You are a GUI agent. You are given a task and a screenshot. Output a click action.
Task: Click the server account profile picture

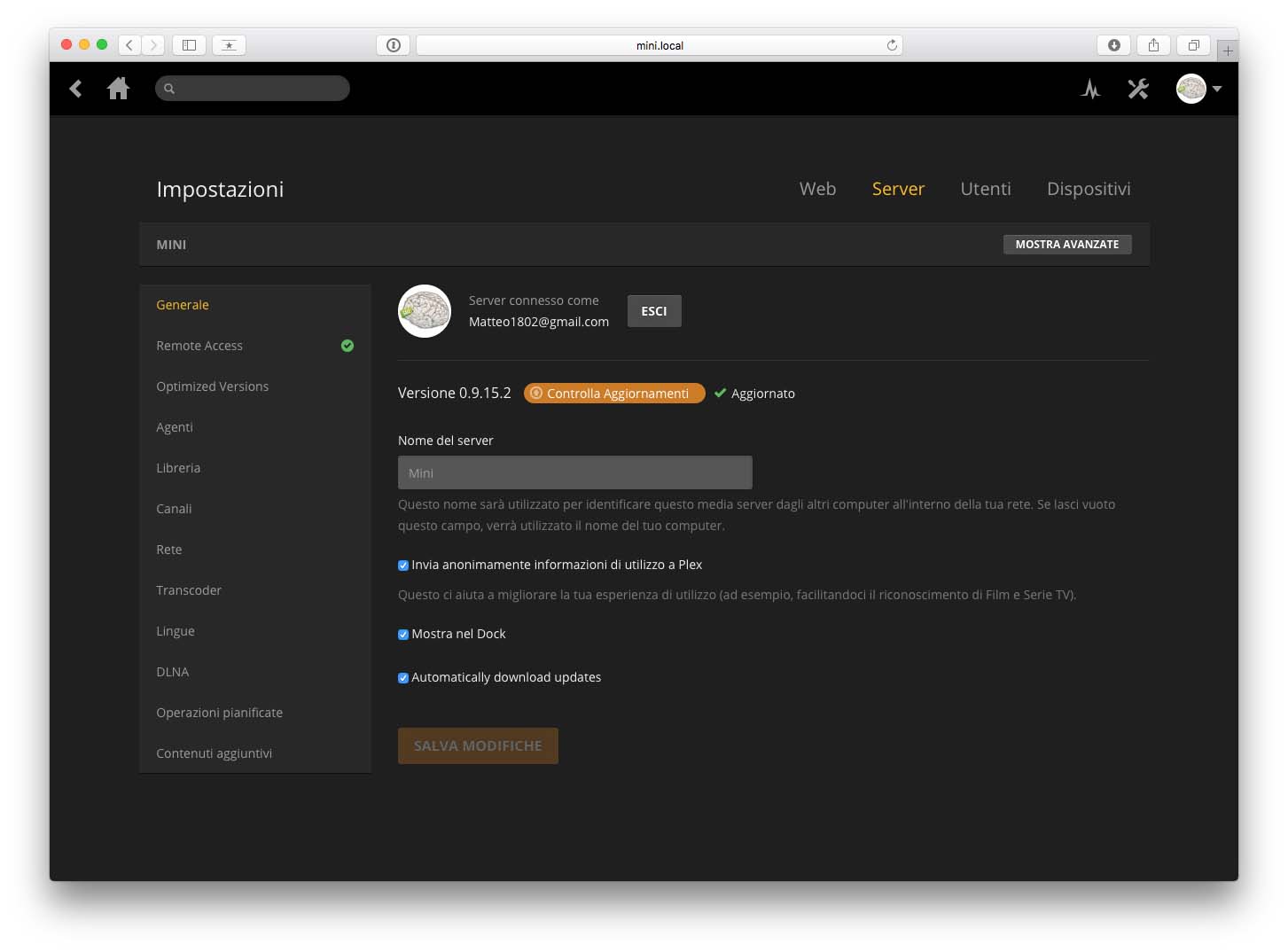coord(425,311)
